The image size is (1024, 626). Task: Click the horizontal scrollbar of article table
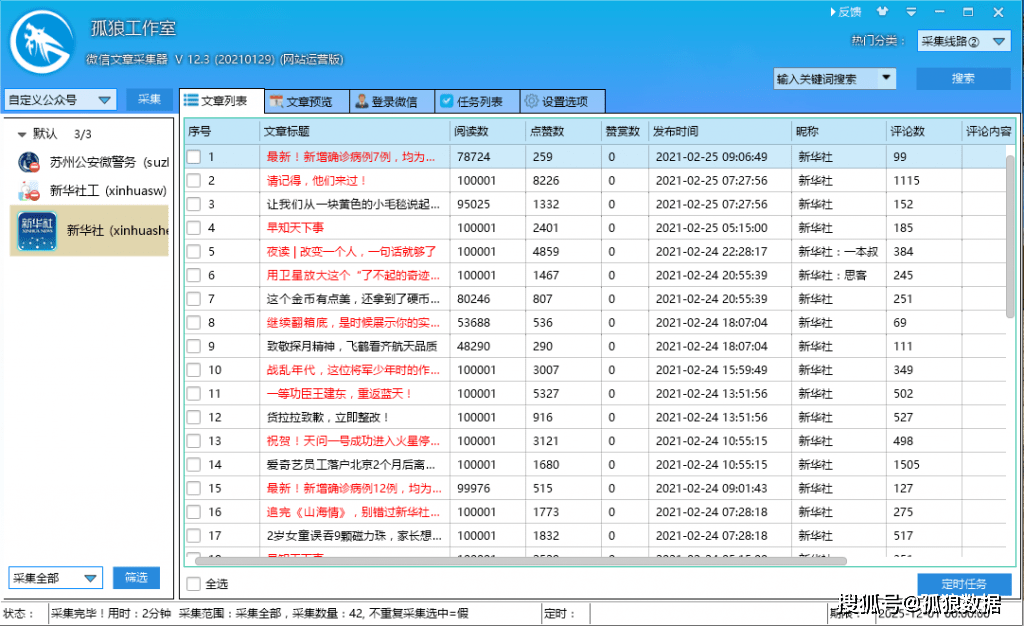pos(521,561)
